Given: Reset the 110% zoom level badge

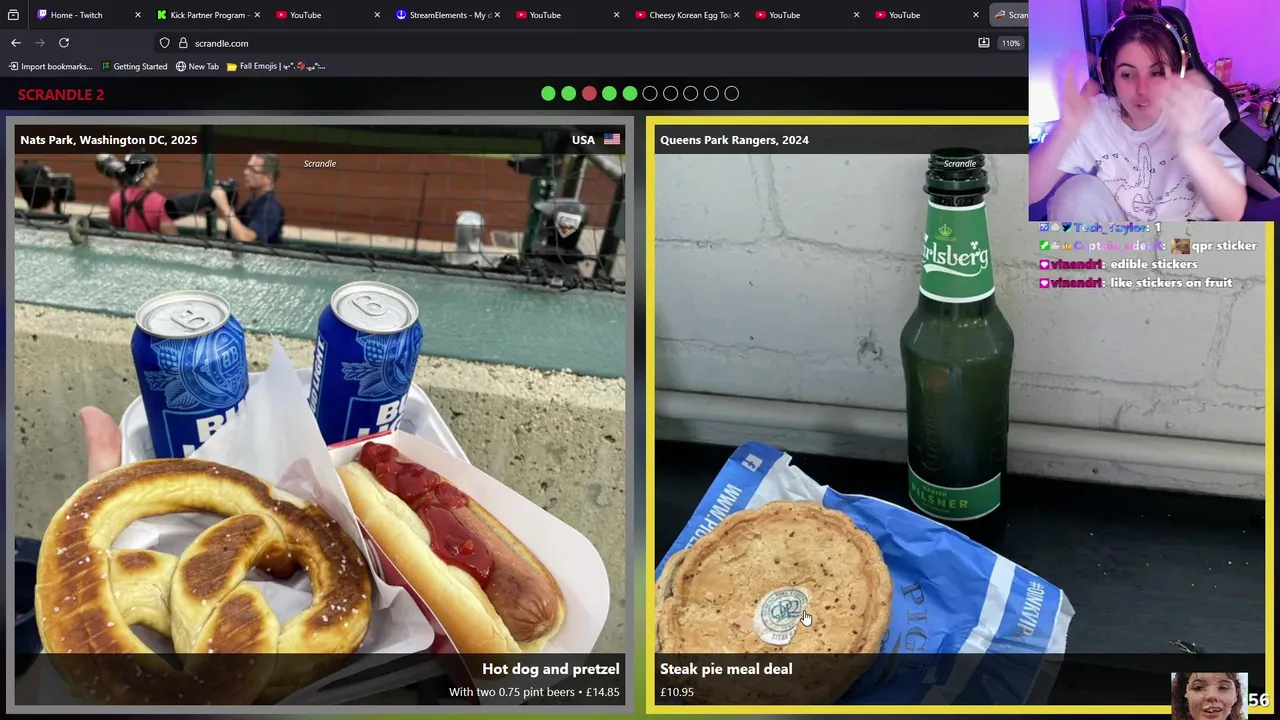Looking at the screenshot, I should click(1011, 43).
